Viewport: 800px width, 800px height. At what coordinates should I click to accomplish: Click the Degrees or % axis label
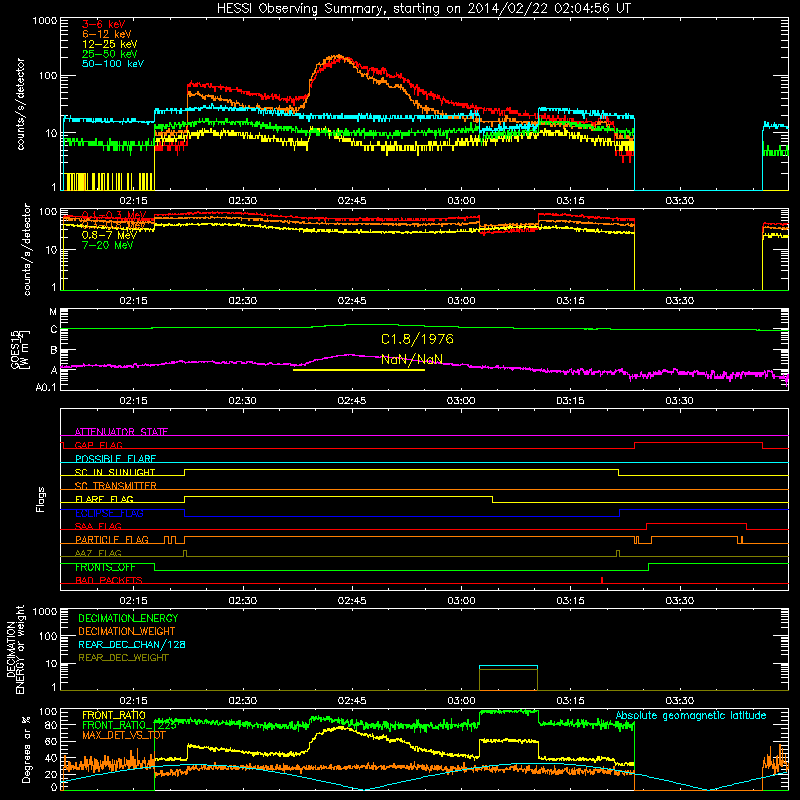(x=26, y=748)
